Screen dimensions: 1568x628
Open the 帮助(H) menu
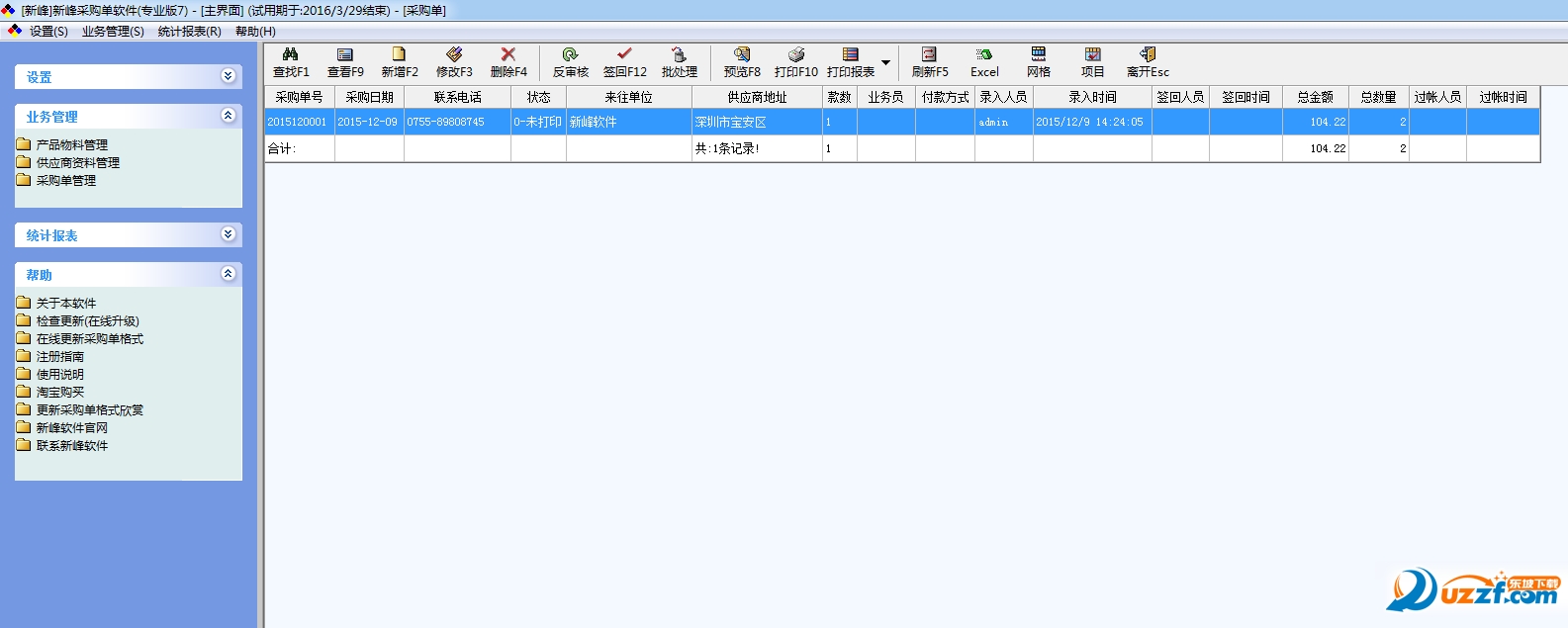point(255,32)
